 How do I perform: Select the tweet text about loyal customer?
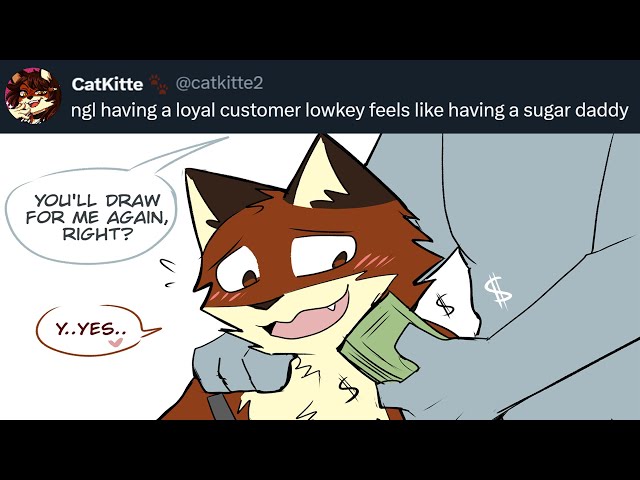(x=349, y=110)
